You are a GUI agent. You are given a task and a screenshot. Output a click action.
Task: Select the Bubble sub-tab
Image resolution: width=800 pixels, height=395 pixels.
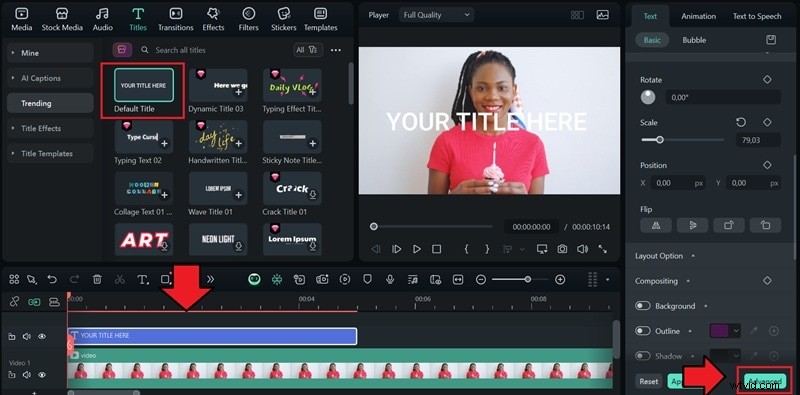[694, 40]
